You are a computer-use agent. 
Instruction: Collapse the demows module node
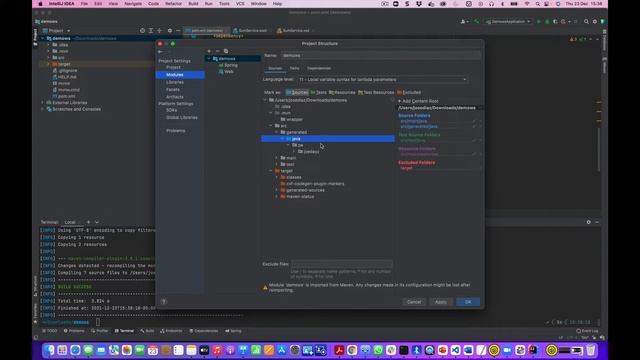209,59
